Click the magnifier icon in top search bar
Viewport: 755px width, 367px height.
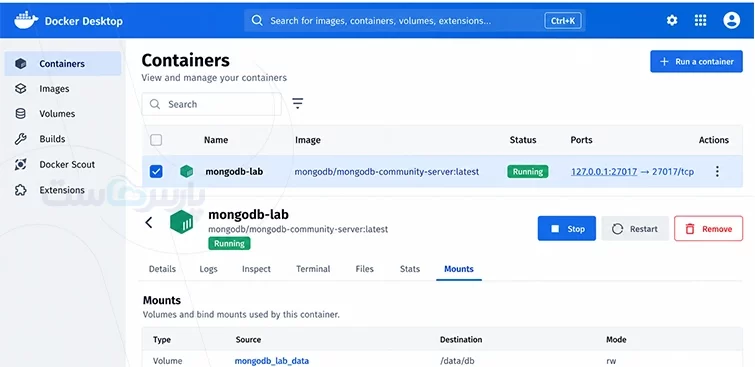point(258,21)
